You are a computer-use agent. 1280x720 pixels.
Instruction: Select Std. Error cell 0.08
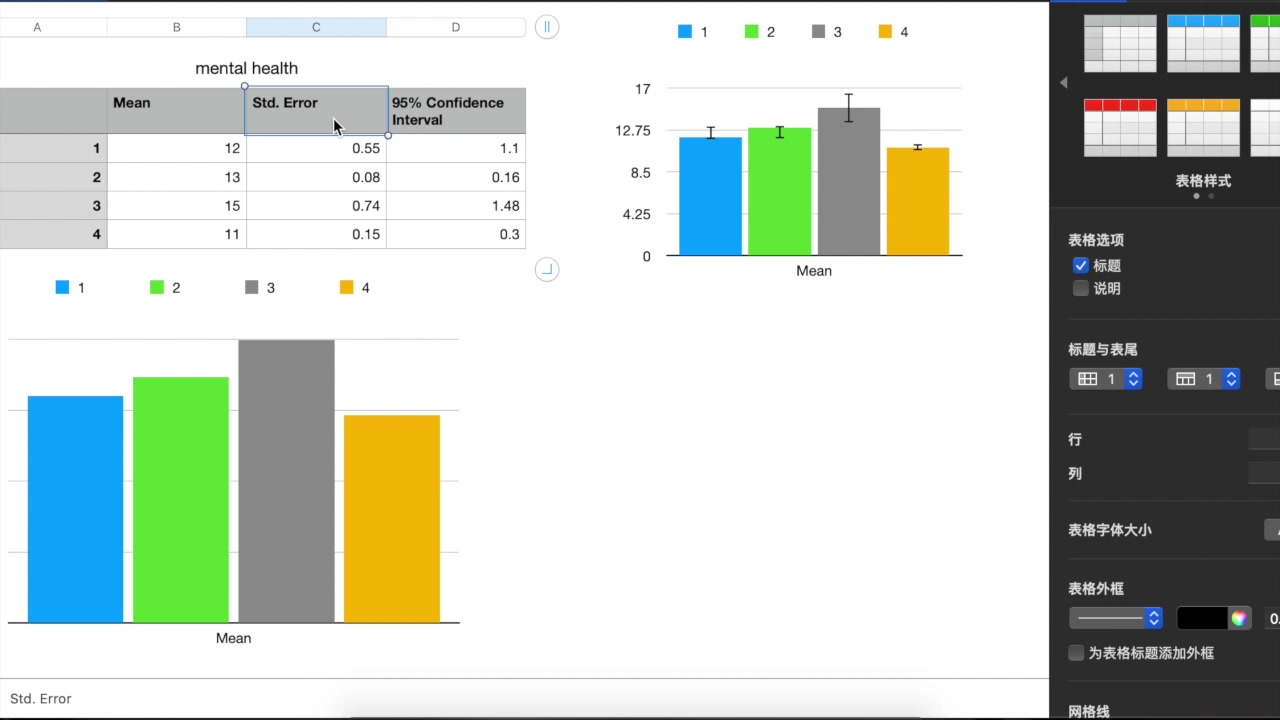point(316,177)
